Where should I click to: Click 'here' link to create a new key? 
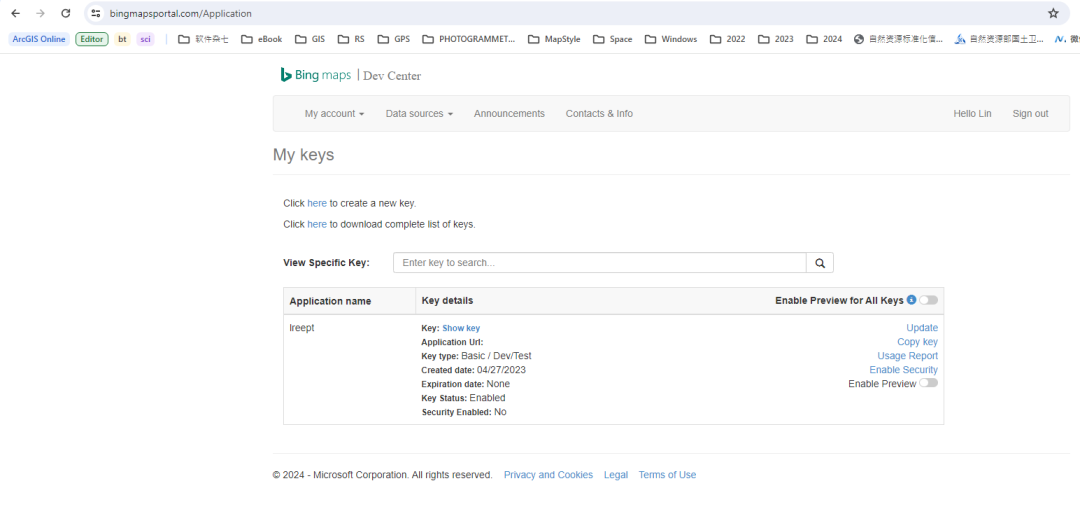point(317,203)
